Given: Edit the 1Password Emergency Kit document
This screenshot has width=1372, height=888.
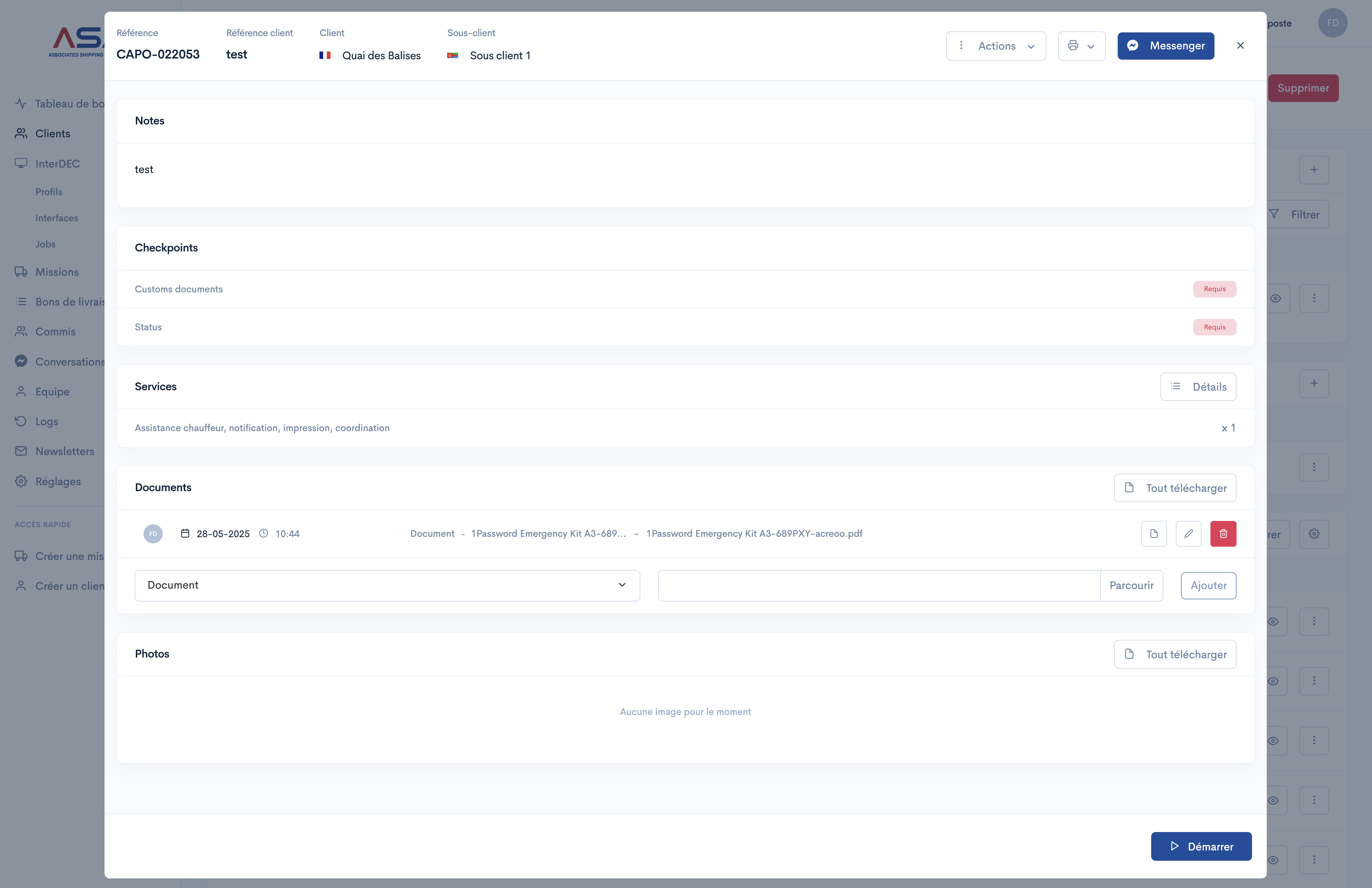Looking at the screenshot, I should (x=1188, y=534).
